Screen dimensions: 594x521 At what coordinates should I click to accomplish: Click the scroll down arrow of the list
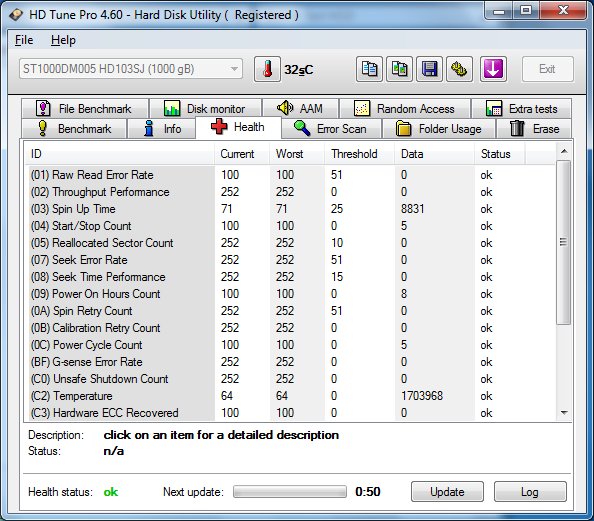[x=564, y=413]
